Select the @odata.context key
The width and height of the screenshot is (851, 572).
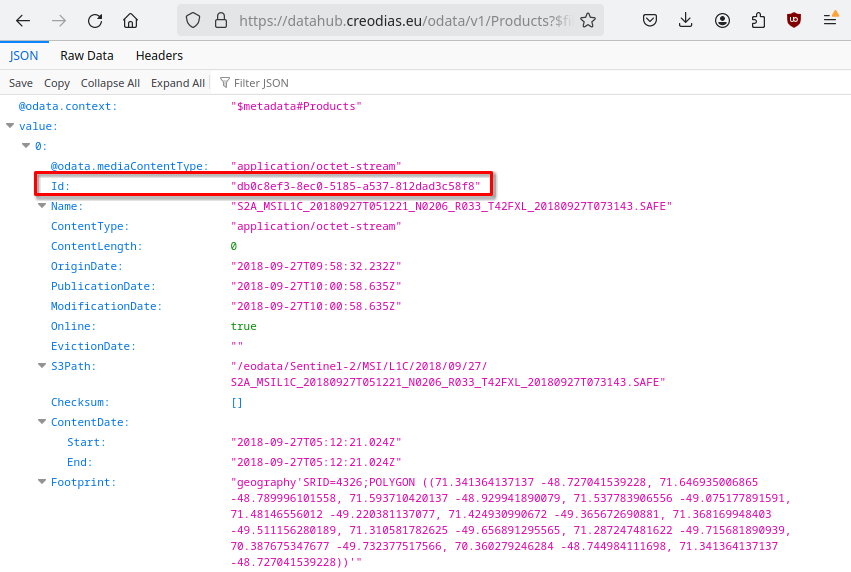click(x=68, y=106)
